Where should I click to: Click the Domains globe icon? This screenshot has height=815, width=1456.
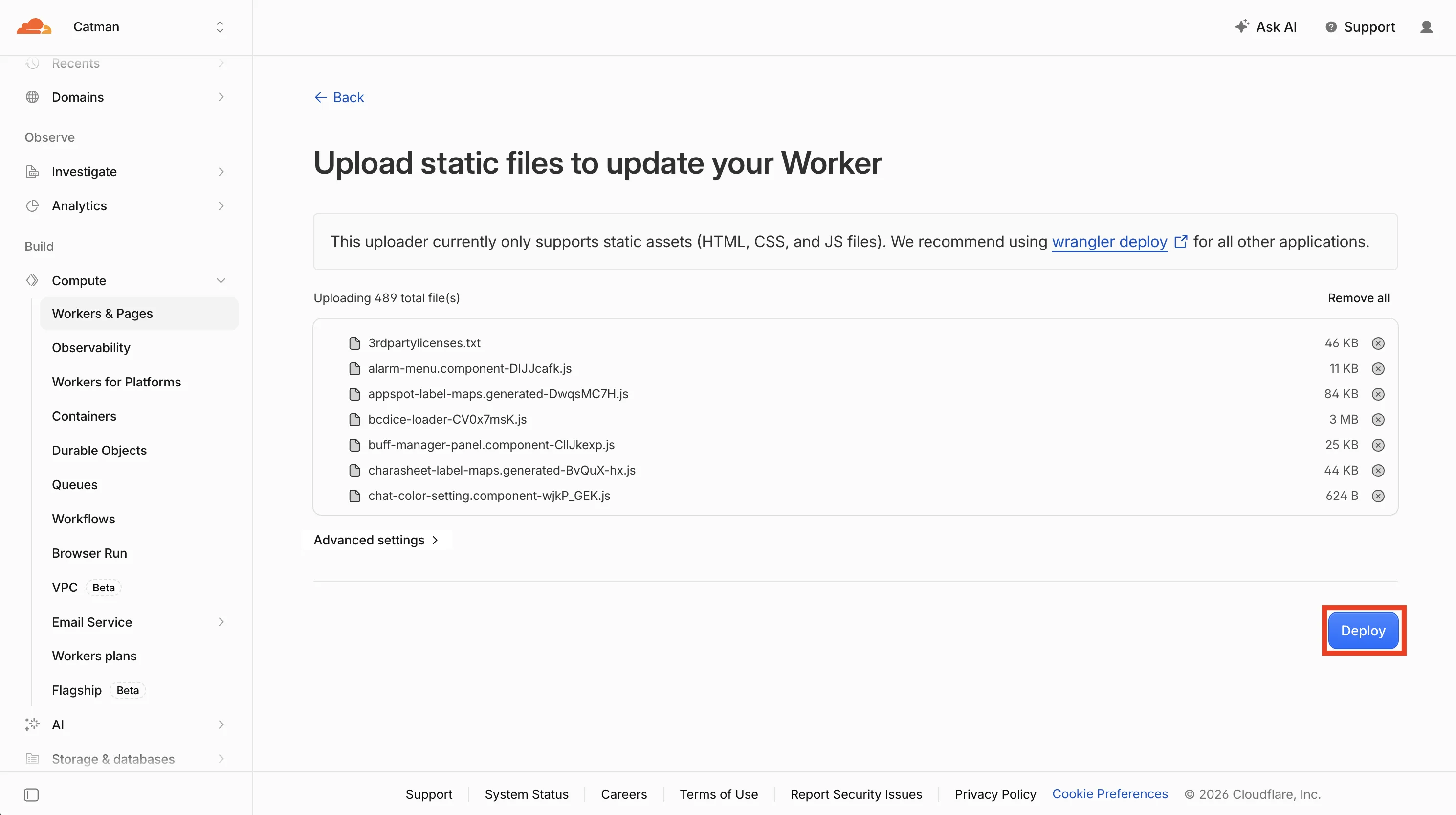pos(32,97)
